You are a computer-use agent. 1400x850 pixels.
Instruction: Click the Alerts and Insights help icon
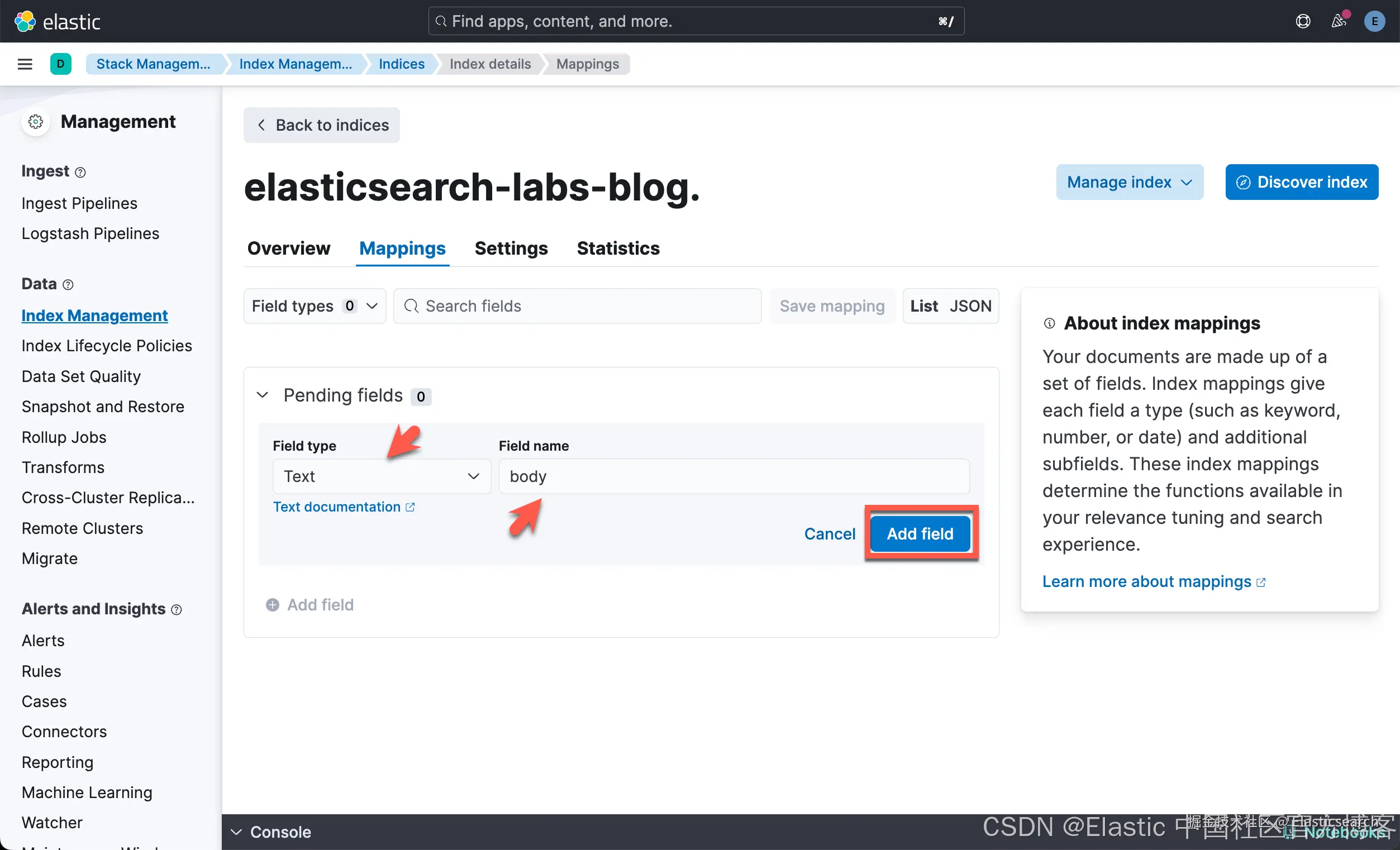click(177, 610)
